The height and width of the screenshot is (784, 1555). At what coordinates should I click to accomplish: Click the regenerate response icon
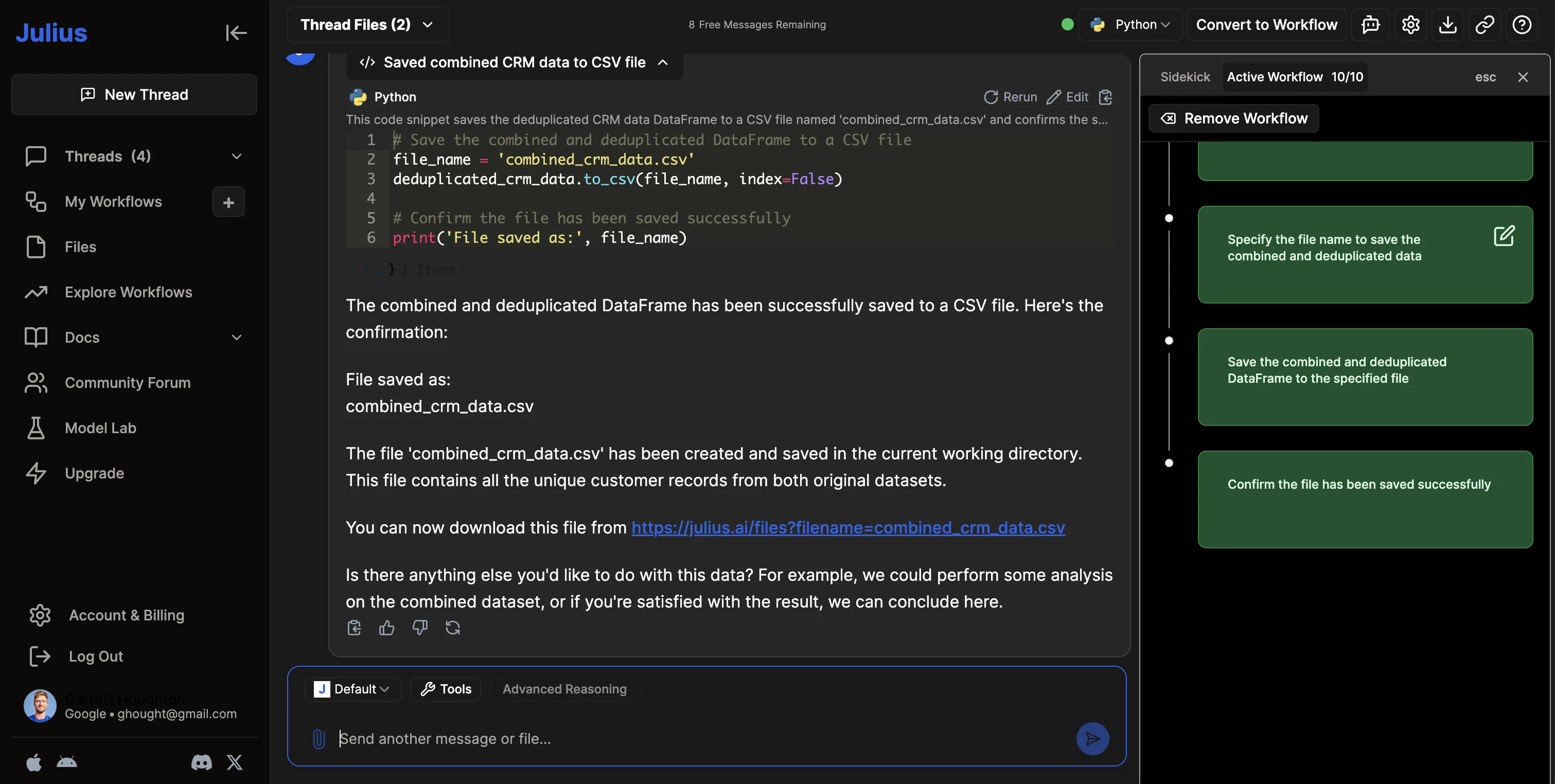tap(453, 628)
